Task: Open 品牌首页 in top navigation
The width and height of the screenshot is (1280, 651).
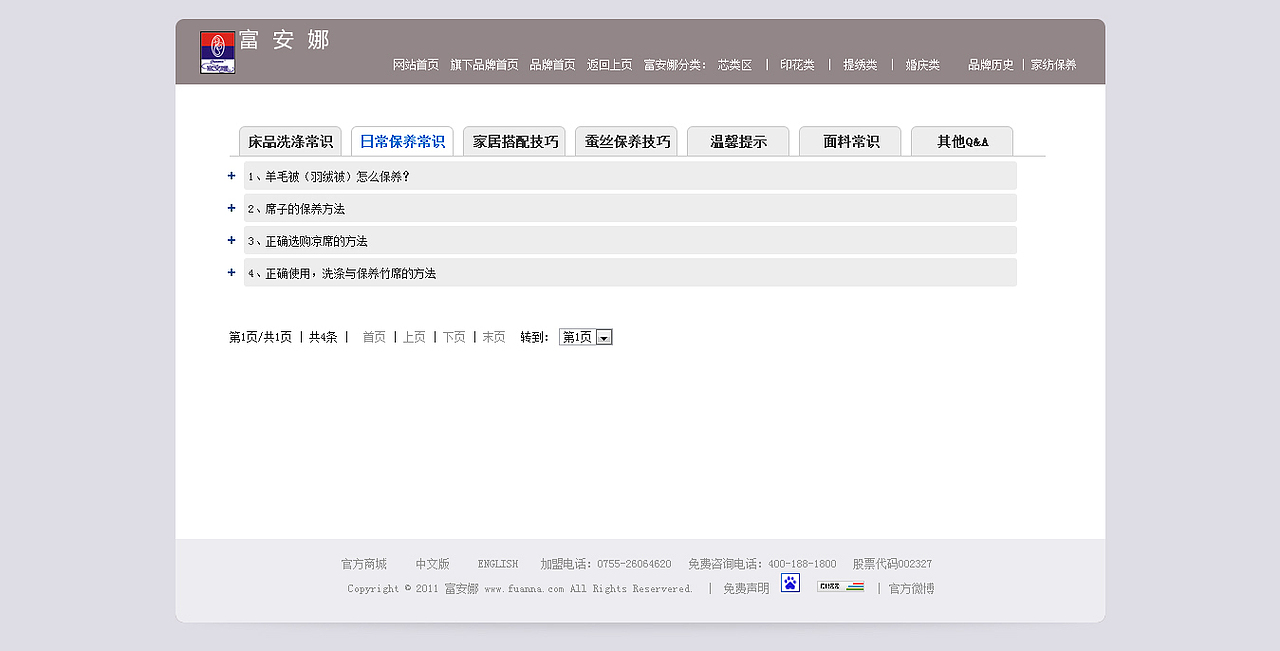Action: pos(552,65)
